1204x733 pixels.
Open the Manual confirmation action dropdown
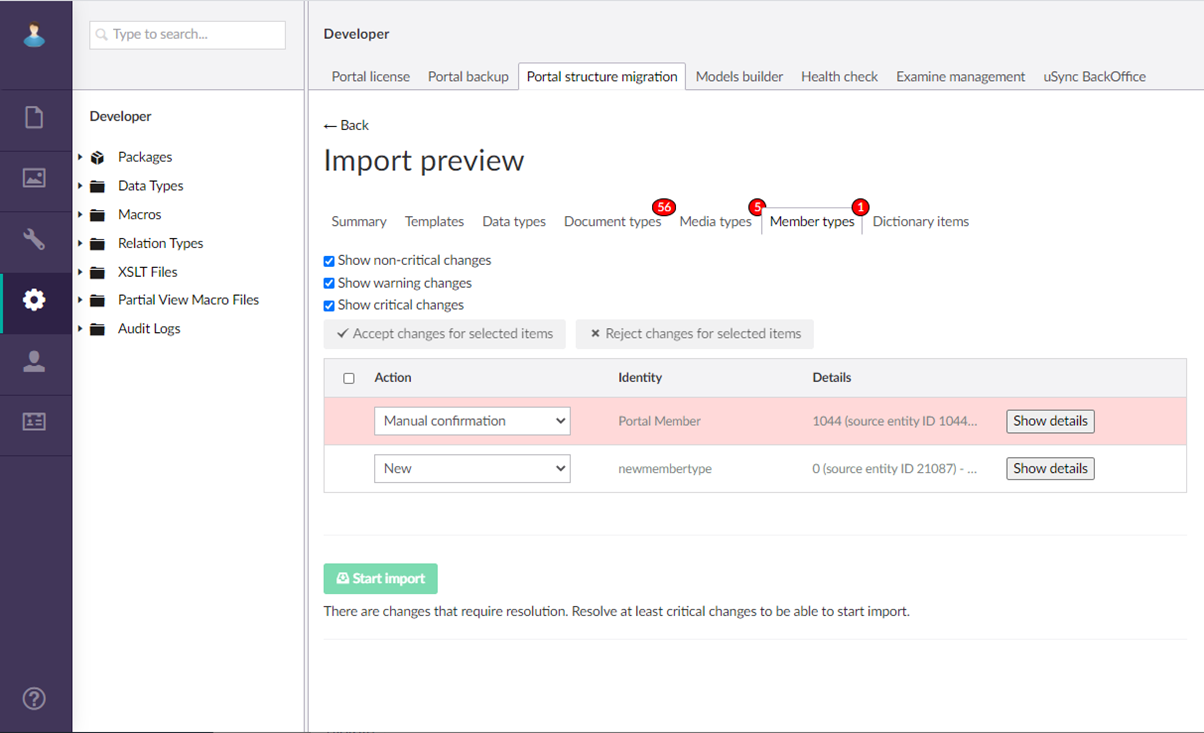pos(472,421)
